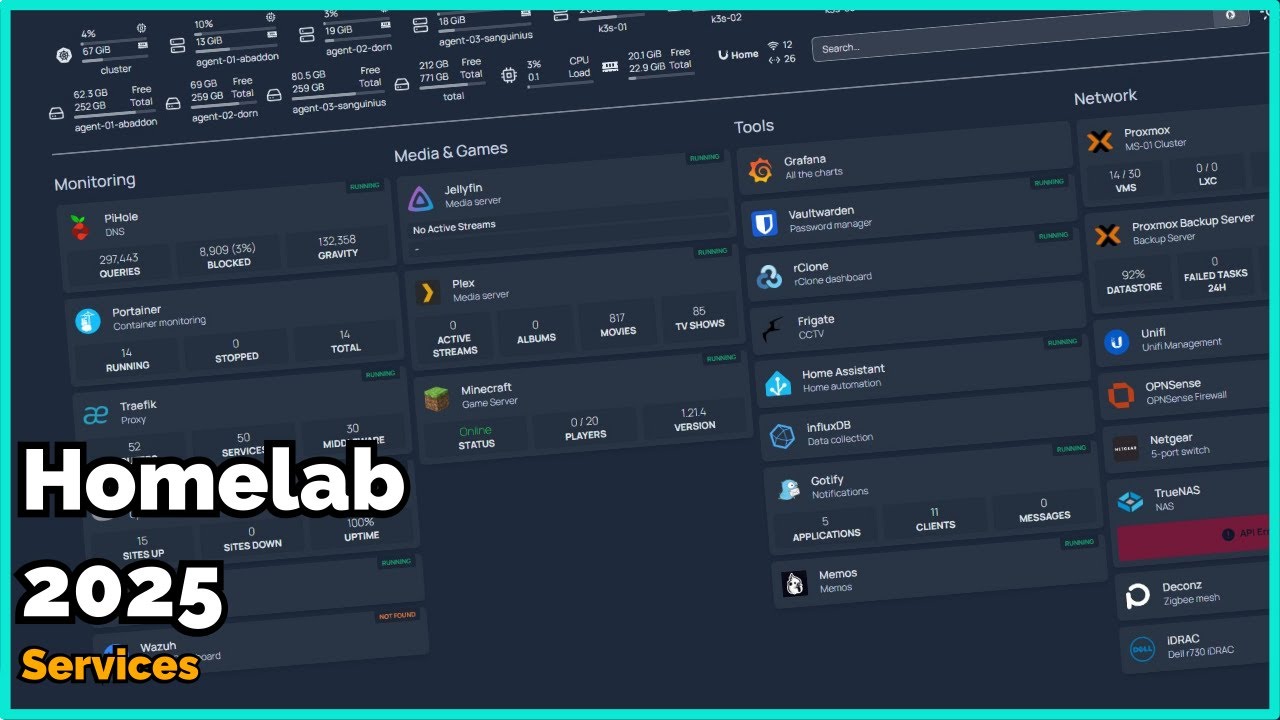Click the Jellyfin media server icon
This screenshot has width=1280, height=720.
(x=421, y=198)
